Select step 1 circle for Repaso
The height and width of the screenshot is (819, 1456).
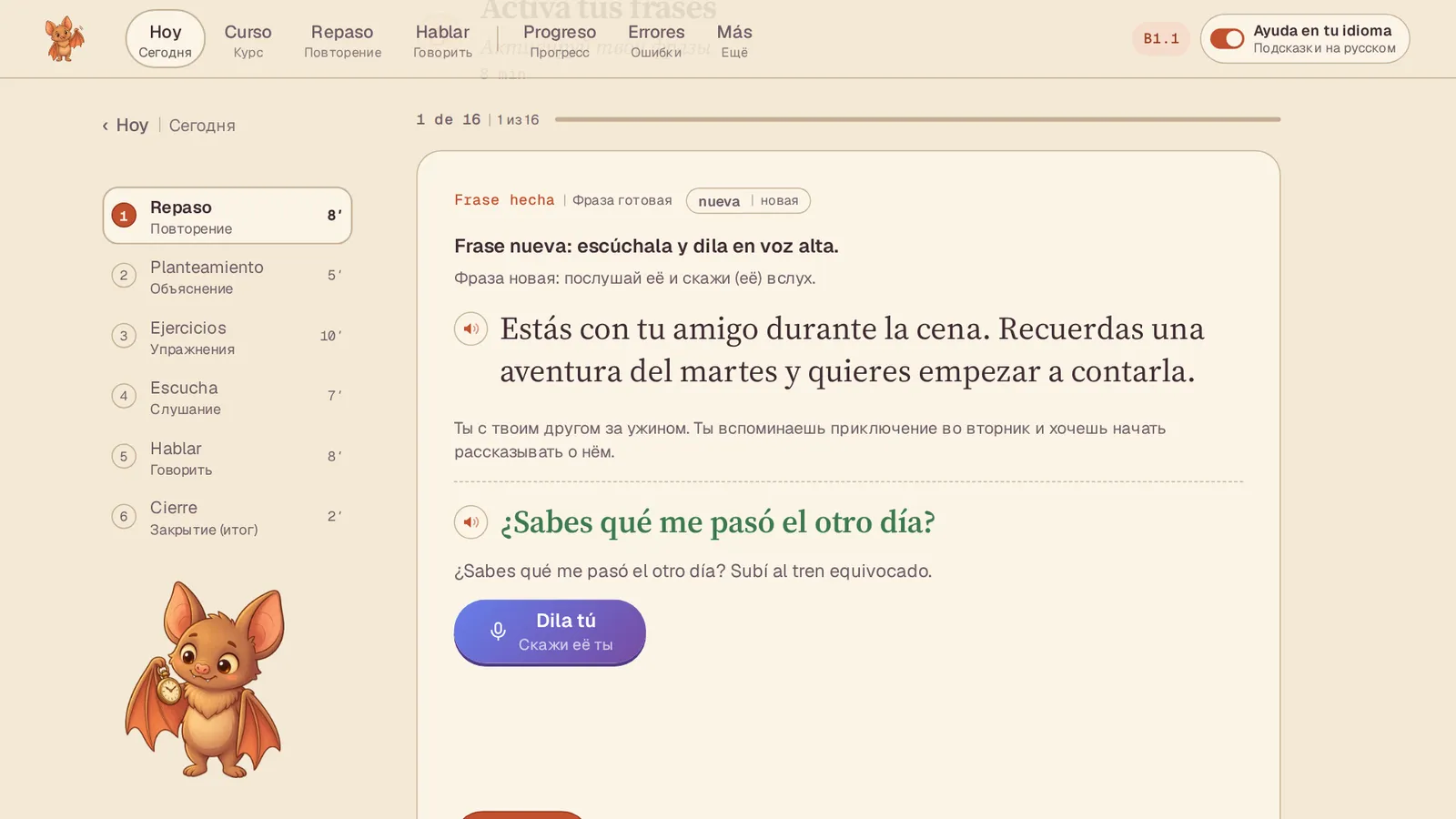[x=124, y=216]
